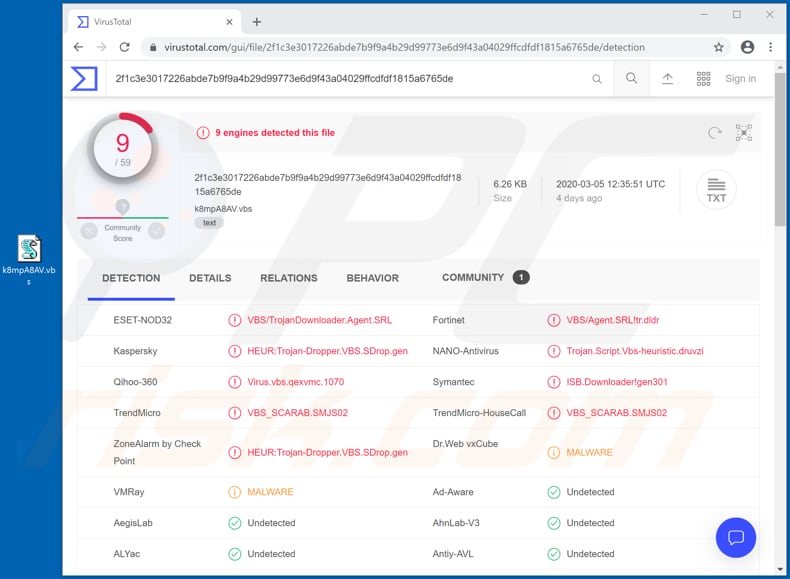This screenshot has width=790, height=579.
Task: Vote malicious with community X icon
Action: point(89,231)
